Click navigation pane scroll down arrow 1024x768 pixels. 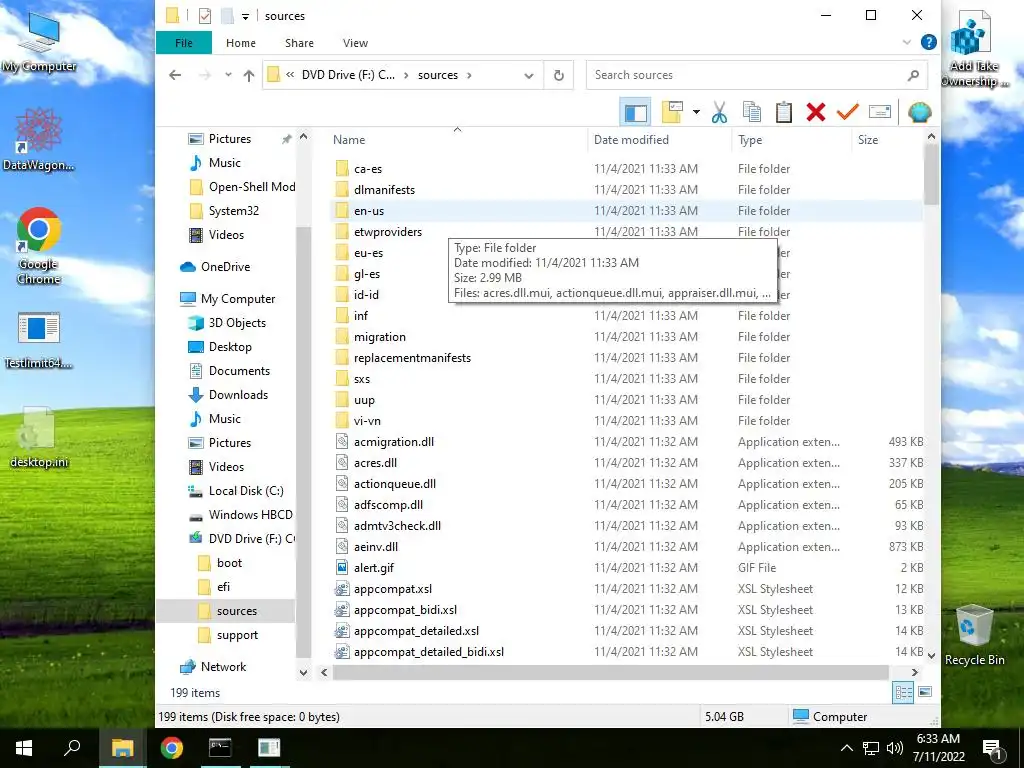click(303, 672)
